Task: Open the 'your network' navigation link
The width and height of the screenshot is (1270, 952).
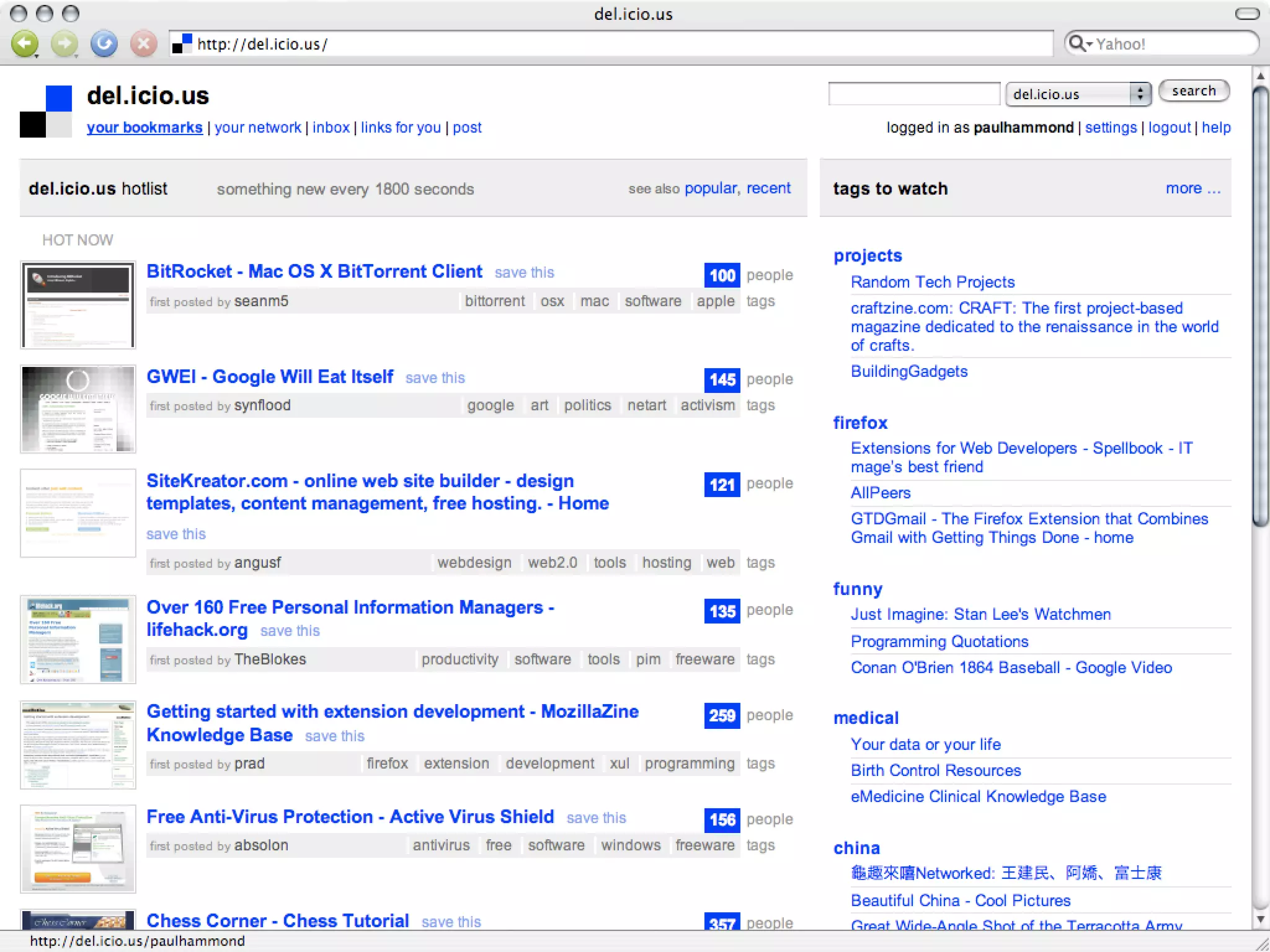Action: (x=257, y=128)
